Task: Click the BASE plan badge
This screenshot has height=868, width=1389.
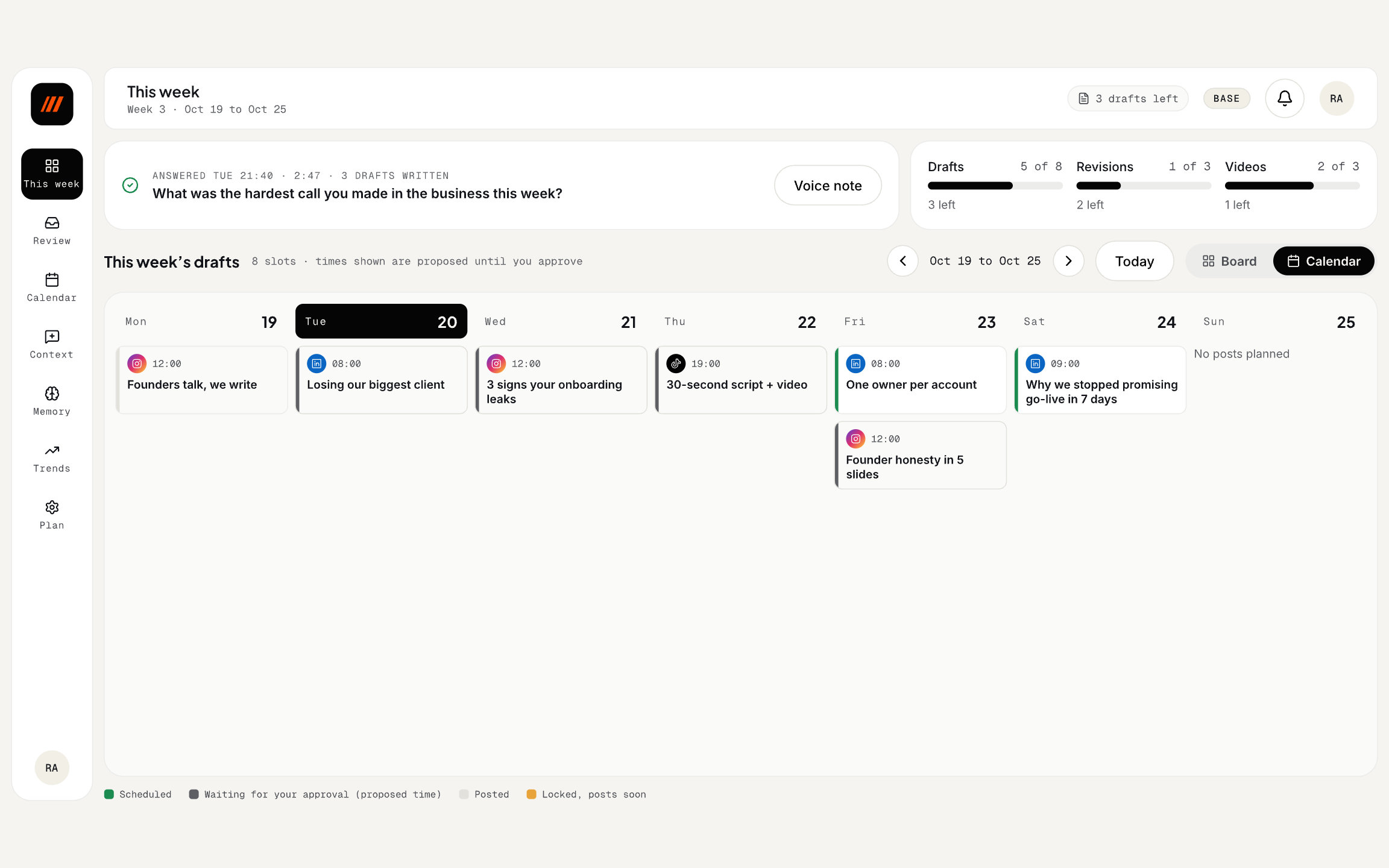Action: [1226, 98]
